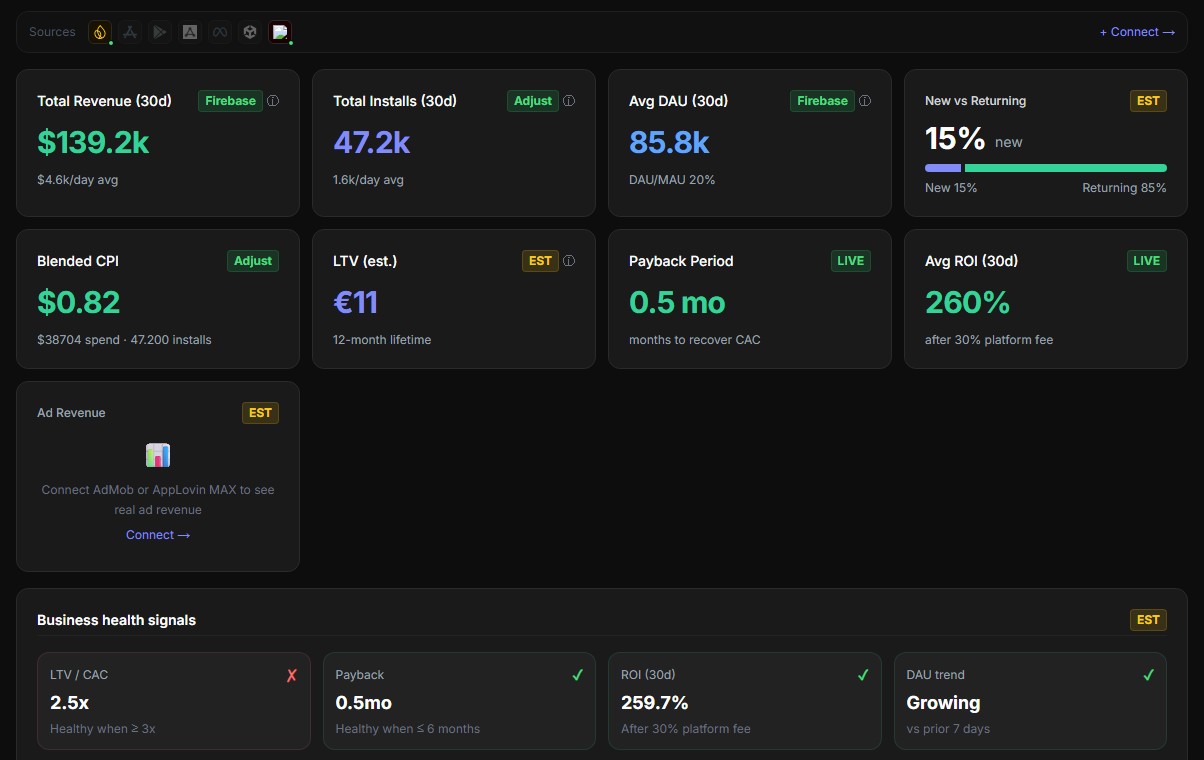The image size is (1204, 760).
Task: Click the red X on LTV / CAC signal
Action: [x=292, y=676]
